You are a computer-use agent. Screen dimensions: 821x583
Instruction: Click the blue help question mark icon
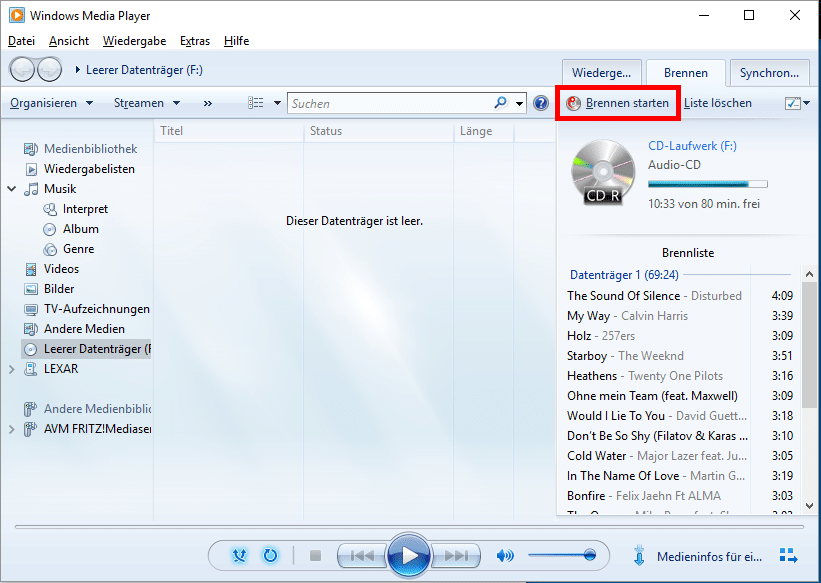click(x=539, y=103)
